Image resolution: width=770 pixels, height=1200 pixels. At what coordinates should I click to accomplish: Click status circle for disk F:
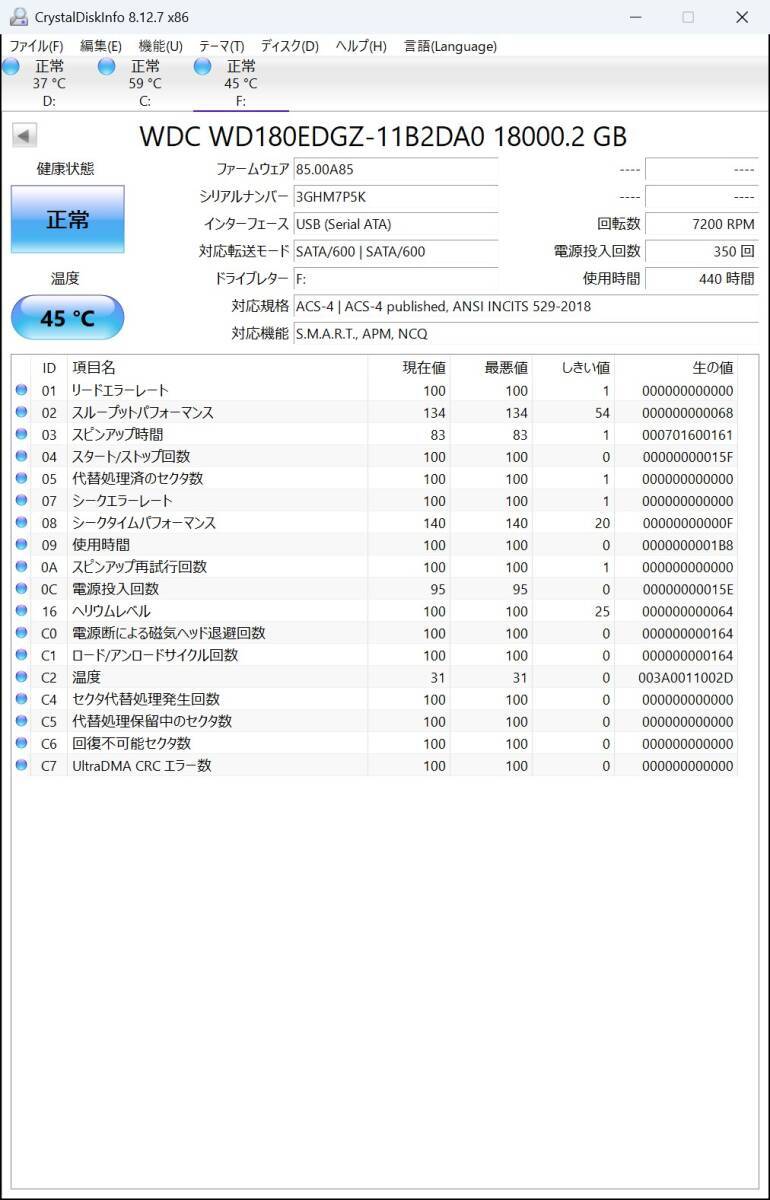pyautogui.click(x=203, y=66)
